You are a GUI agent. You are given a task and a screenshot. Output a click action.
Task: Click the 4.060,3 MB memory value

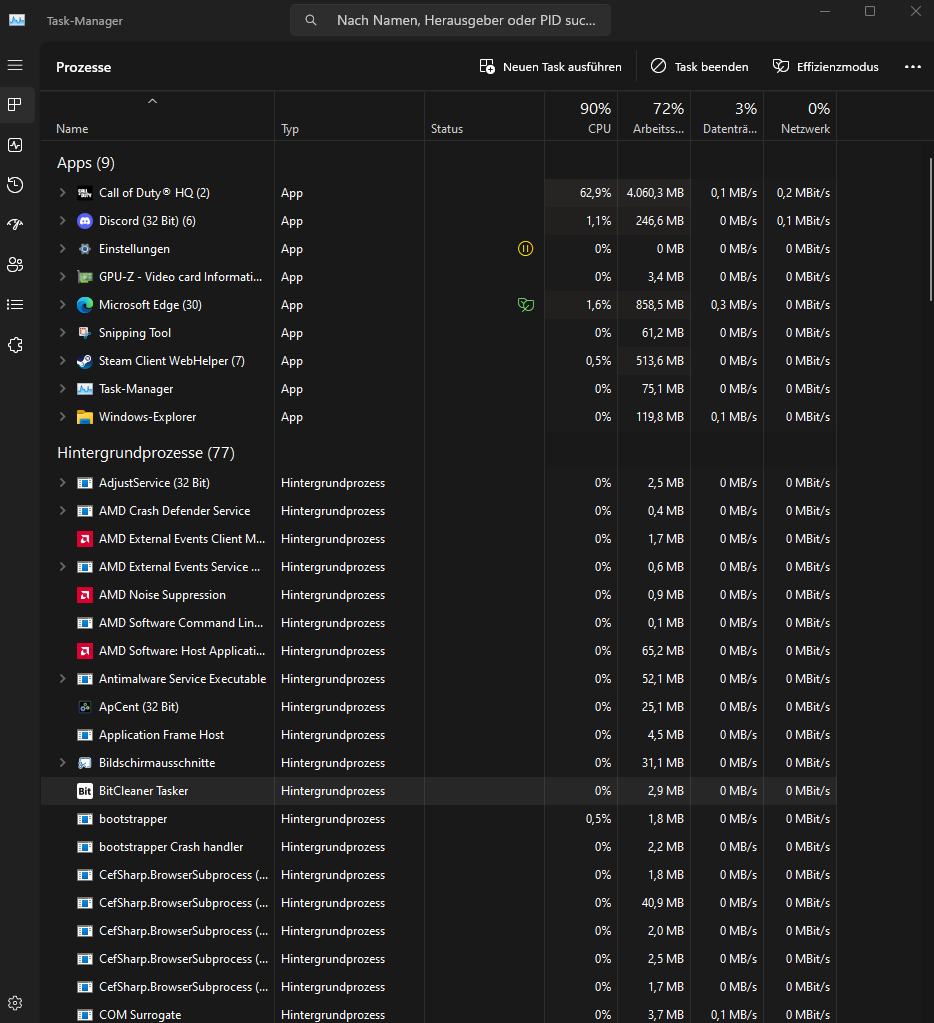click(655, 192)
